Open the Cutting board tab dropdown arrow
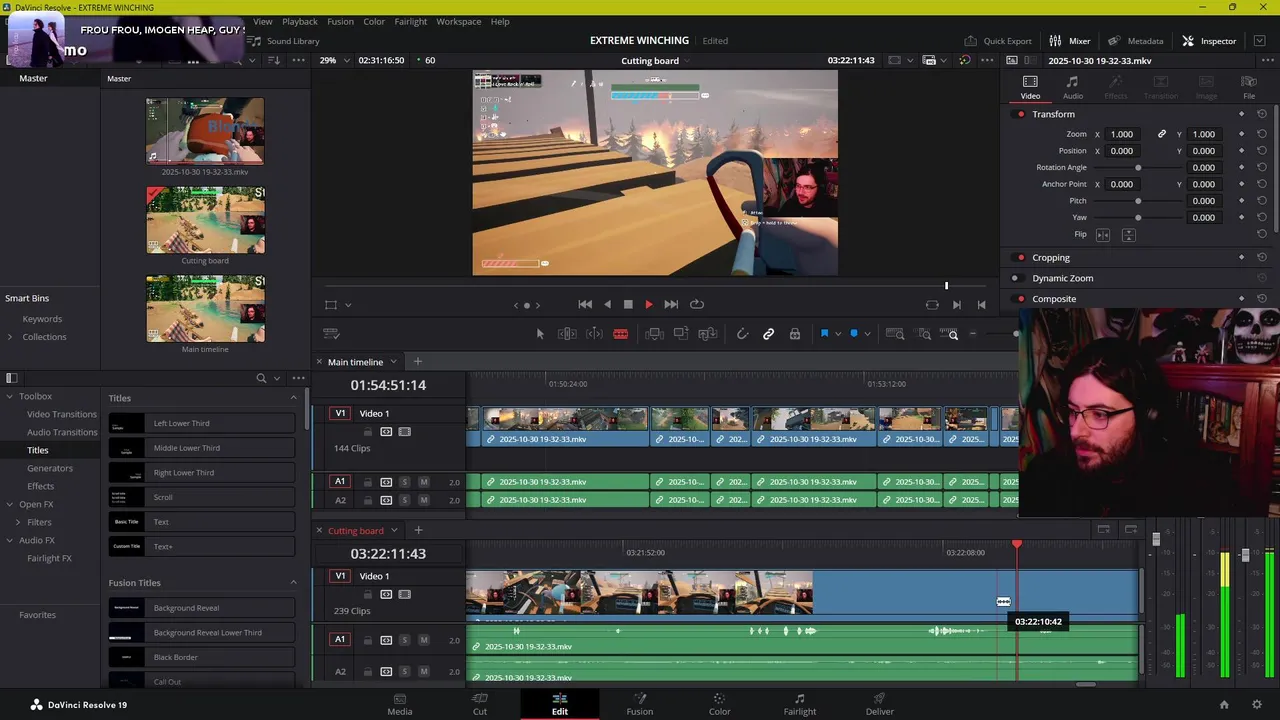Screen dimensions: 1280x720 394,531
